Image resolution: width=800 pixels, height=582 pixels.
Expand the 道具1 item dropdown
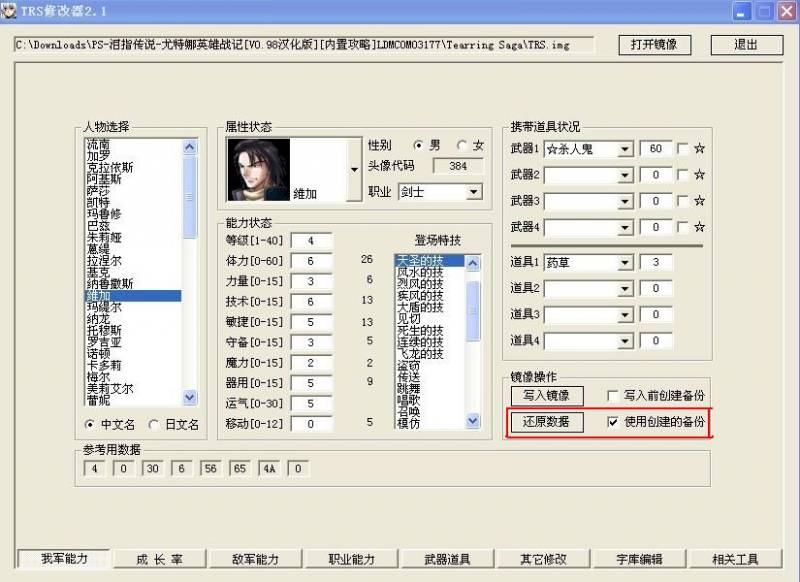[x=625, y=263]
